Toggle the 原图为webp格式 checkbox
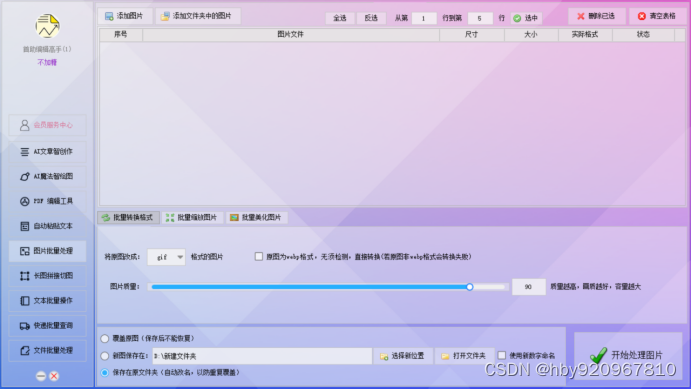Image resolution: width=692 pixels, height=389 pixels. coord(259,257)
